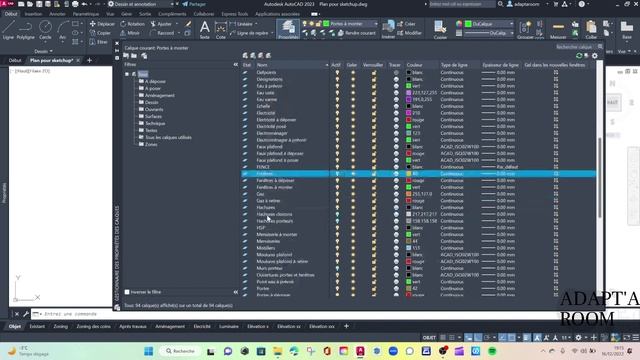Switch to the Annoter ribbon tab
Screen dimensions: 640x360
(57, 14)
